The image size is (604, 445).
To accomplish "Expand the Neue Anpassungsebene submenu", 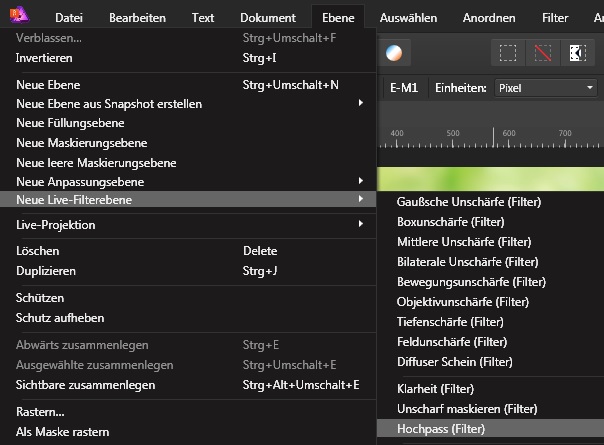I will (x=188, y=181).
